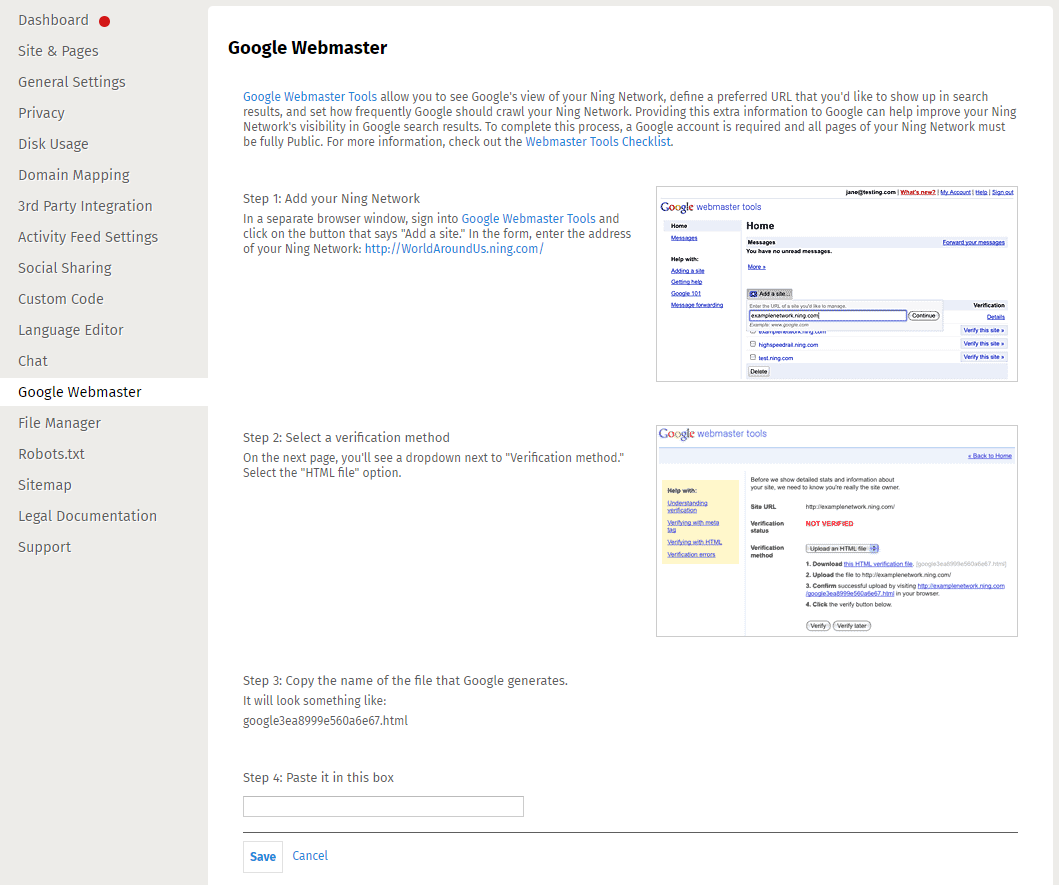Screen dimensions: 1059x885
Task: Click the Step 1 Add a site screenshot
Action: pyautogui.click(x=837, y=284)
